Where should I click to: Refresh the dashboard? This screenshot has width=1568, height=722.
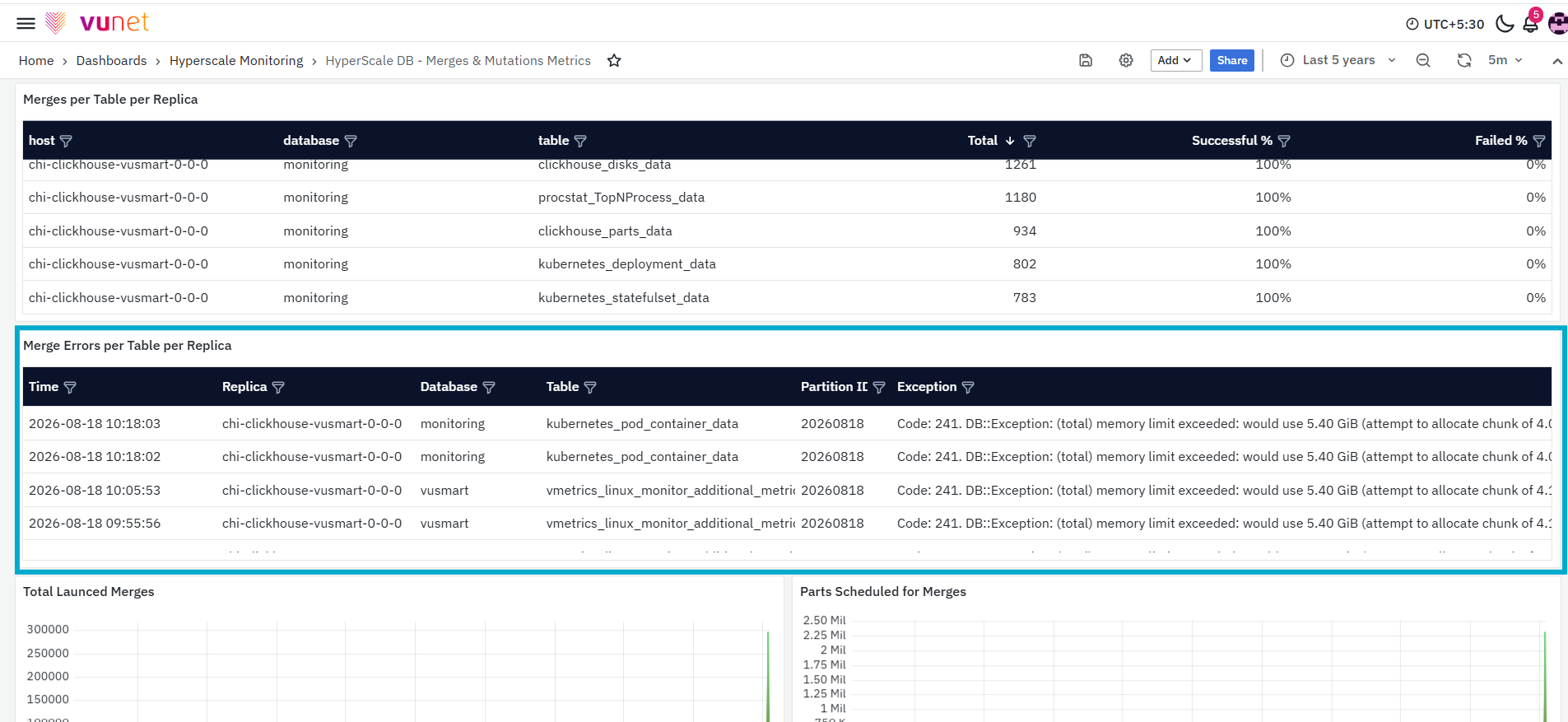coord(1464,60)
